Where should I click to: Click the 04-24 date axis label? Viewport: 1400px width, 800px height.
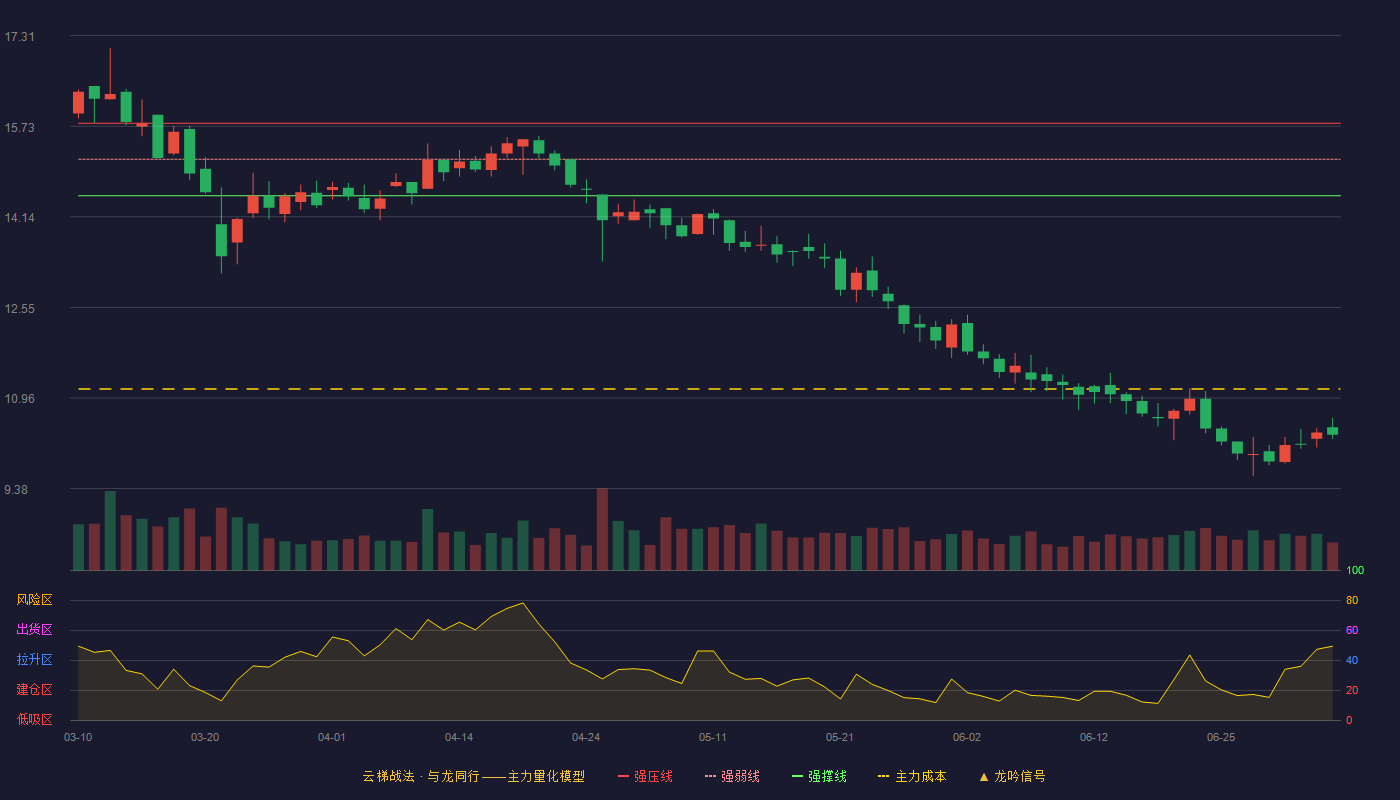[x=586, y=737]
